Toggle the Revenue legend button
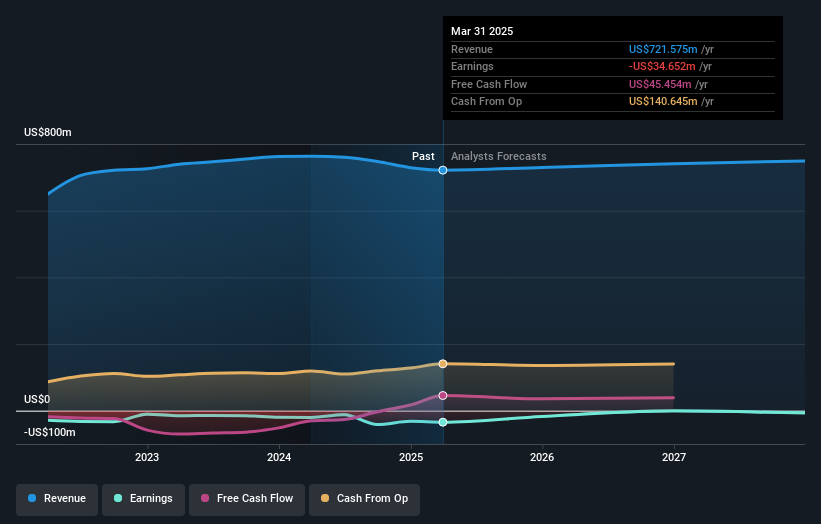 pos(57,499)
